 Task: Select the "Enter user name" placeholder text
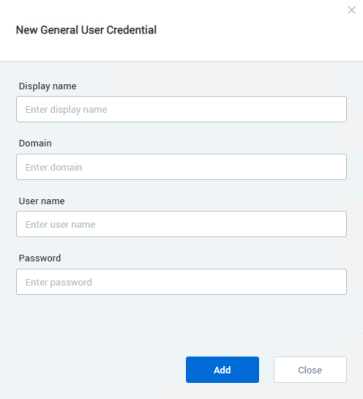click(60, 224)
